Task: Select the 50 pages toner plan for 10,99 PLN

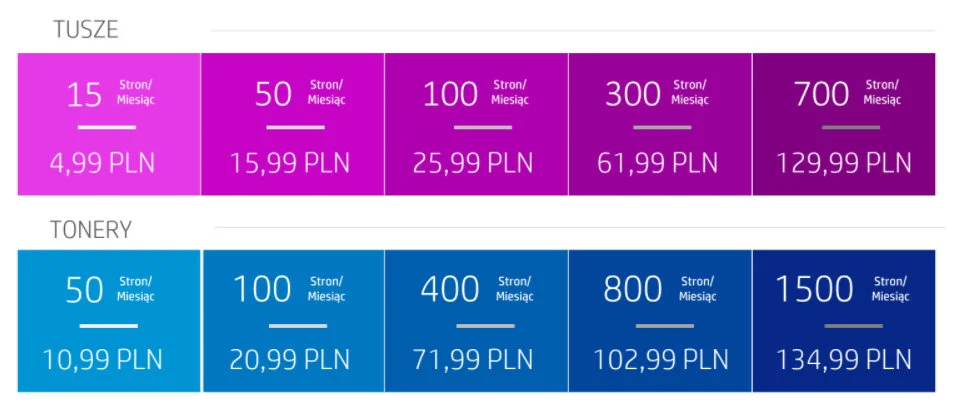Action: tap(109, 320)
